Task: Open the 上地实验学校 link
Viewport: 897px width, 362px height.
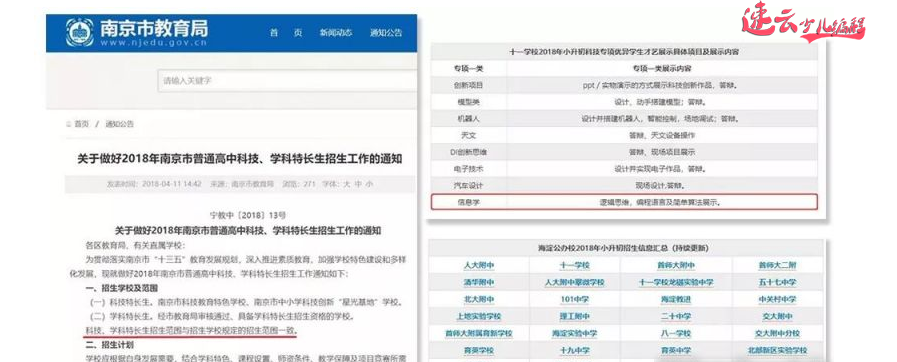Action: tap(478, 316)
